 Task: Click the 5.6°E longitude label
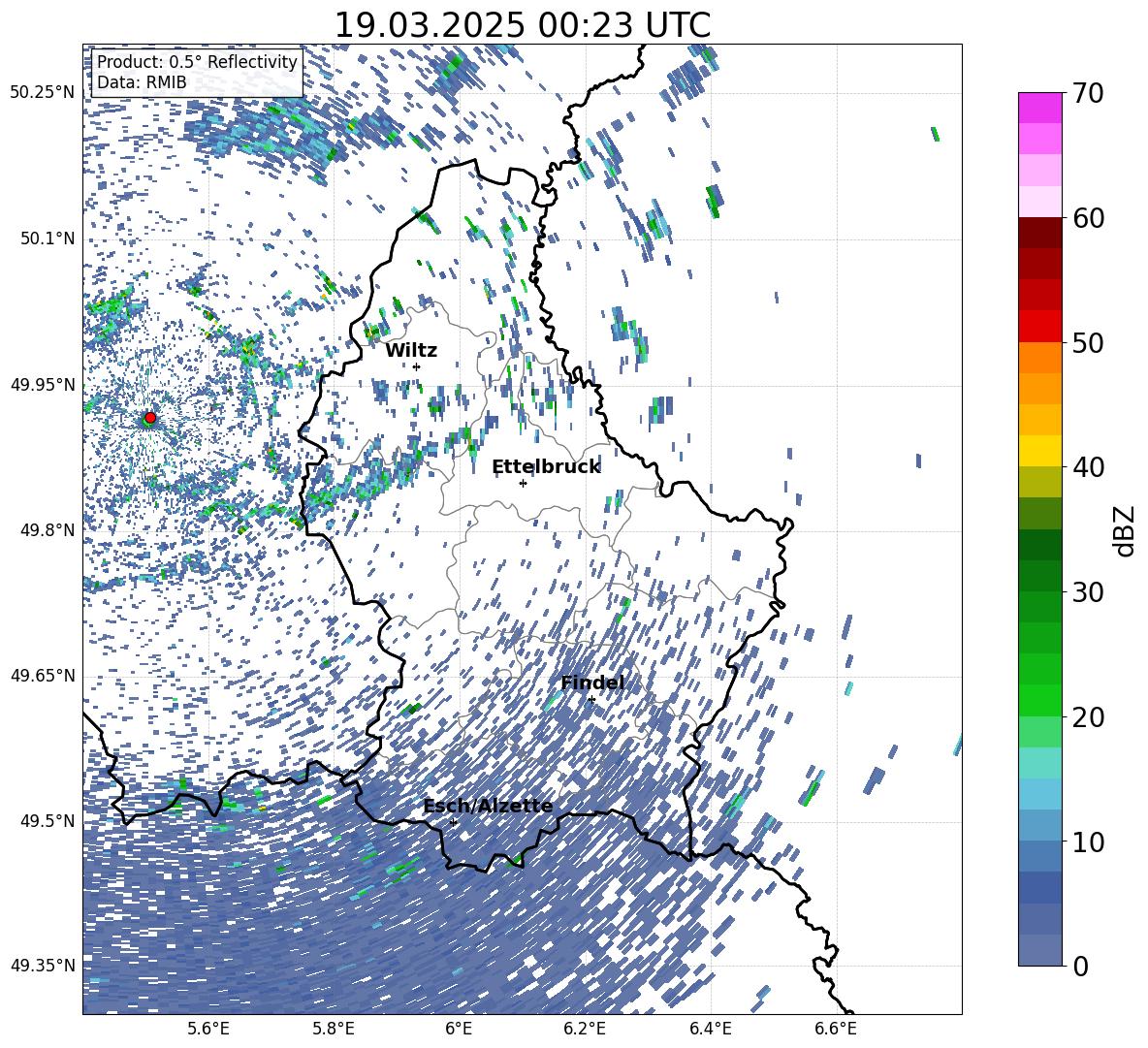pos(207,1029)
